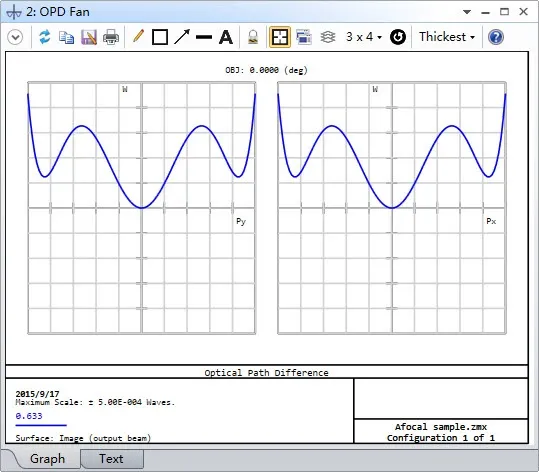Add text with the A tool
This screenshot has width=539, height=472.
[x=226, y=37]
